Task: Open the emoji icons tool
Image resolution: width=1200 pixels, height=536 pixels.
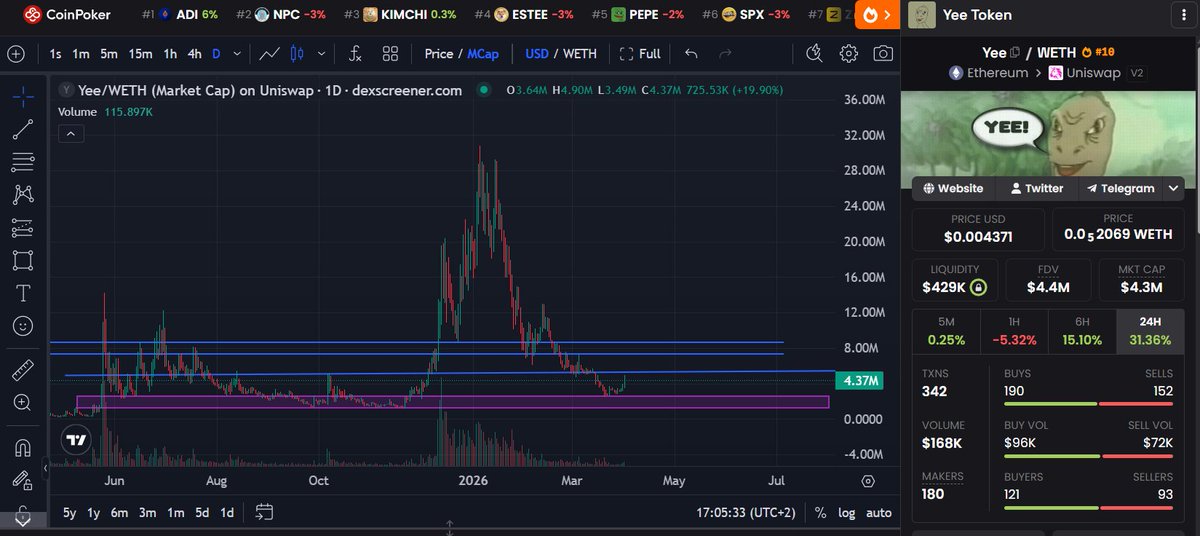Action: pos(22,326)
